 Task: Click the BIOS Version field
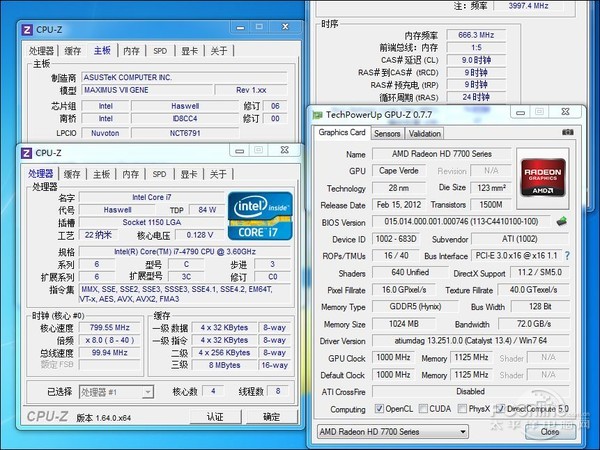(x=461, y=222)
